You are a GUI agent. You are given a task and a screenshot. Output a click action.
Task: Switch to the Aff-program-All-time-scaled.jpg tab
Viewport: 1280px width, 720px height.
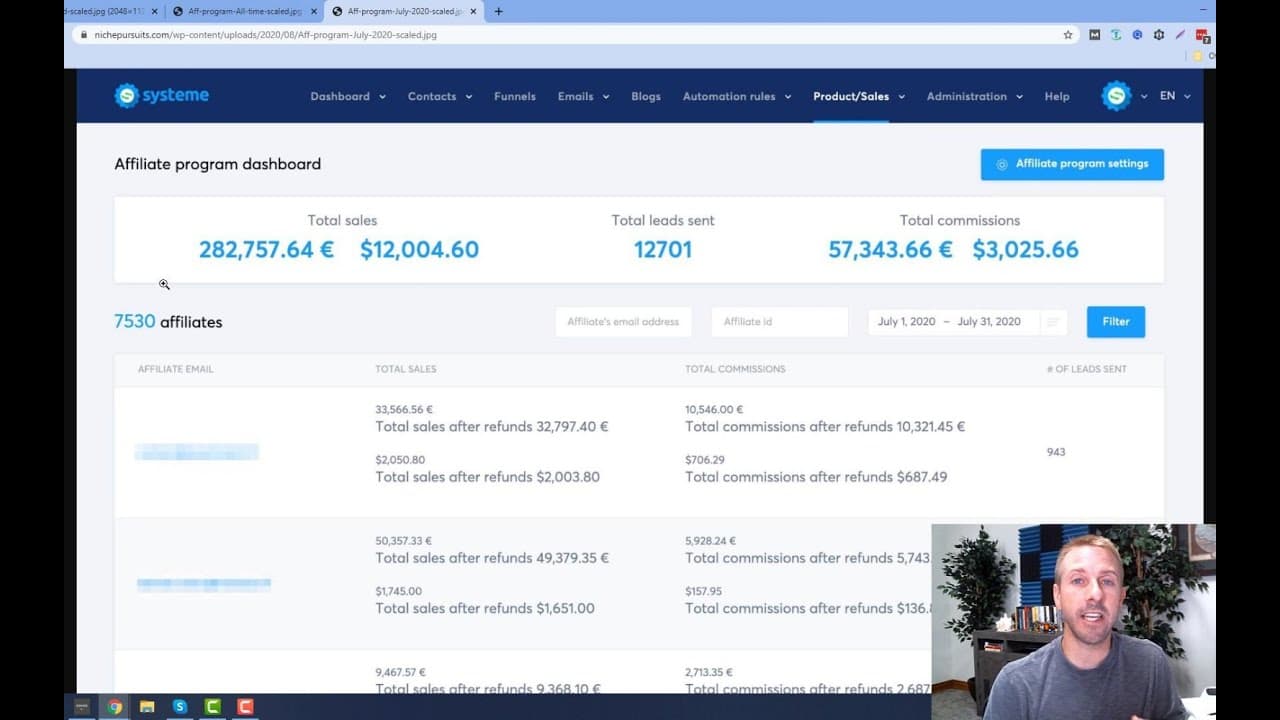(x=243, y=11)
